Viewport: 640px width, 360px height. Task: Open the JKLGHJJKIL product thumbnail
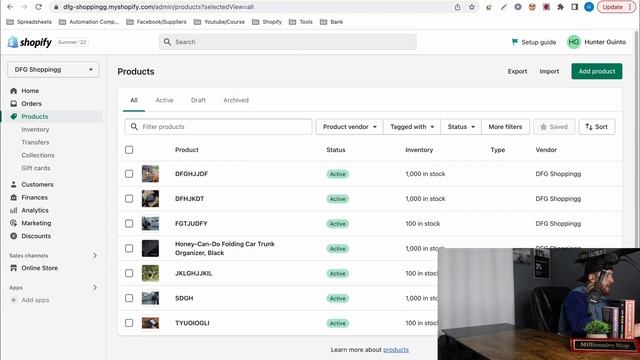150,273
